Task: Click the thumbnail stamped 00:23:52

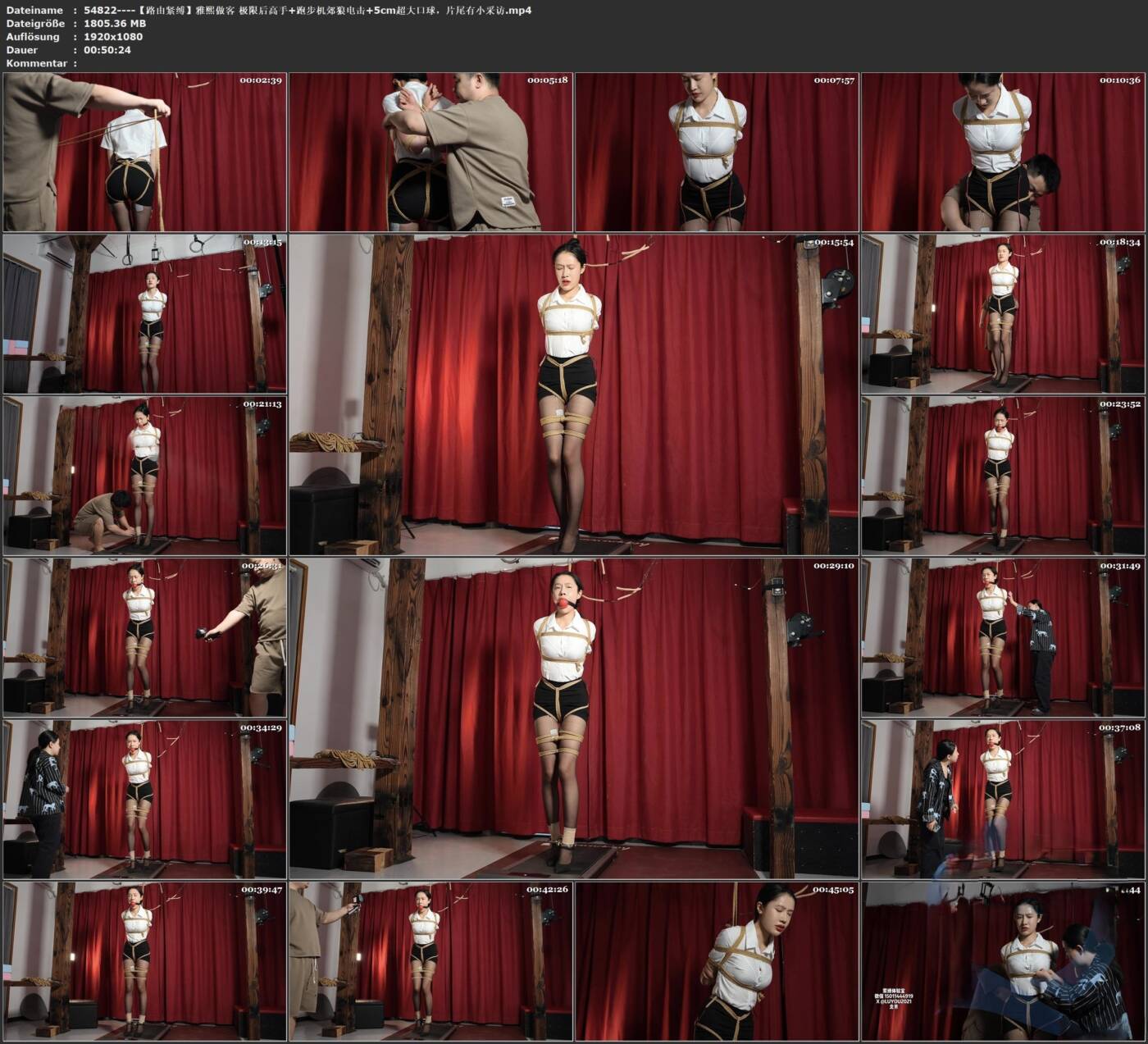Action: [1004, 476]
